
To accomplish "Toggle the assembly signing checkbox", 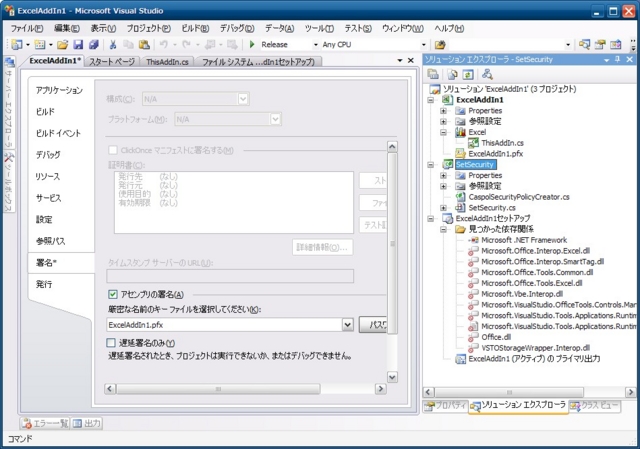I will coord(113,294).
